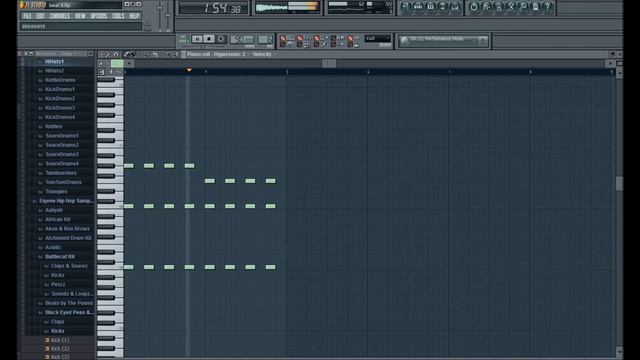
Task: Click the magnifier icon in top toolbar
Action: [522, 7]
